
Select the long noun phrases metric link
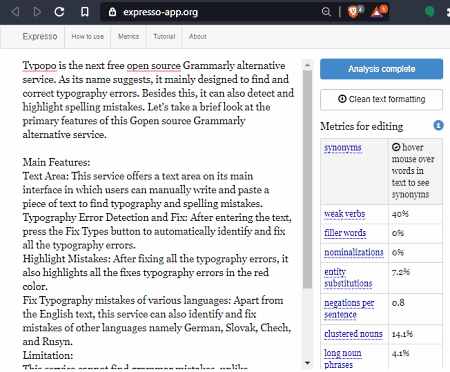343,359
